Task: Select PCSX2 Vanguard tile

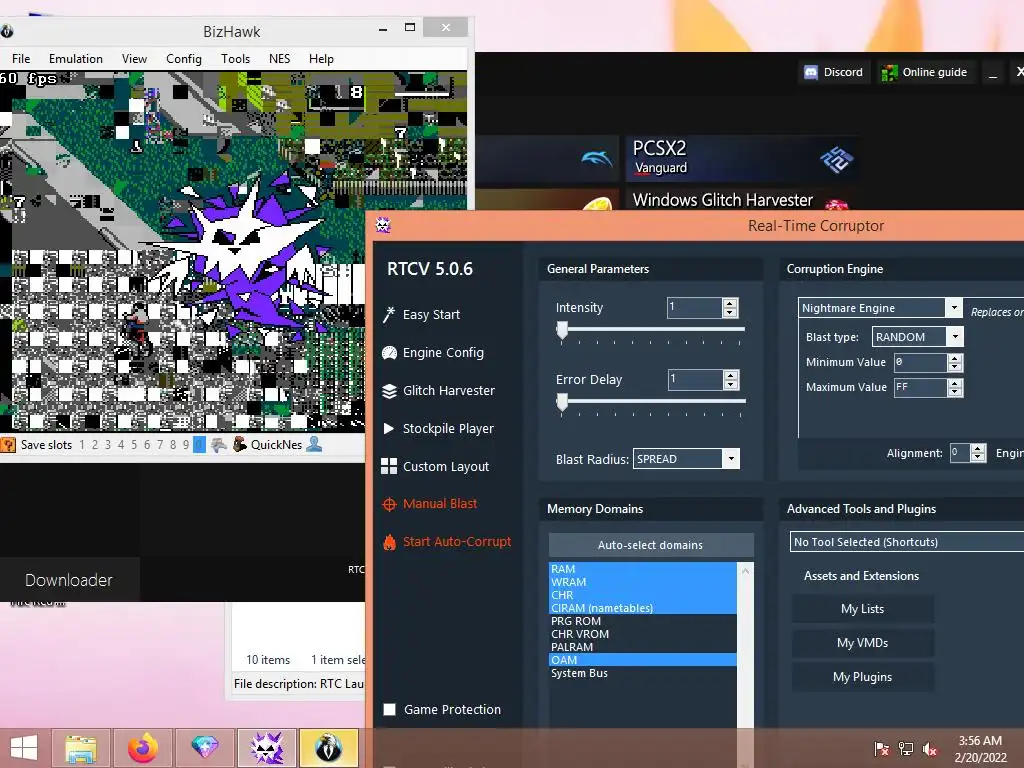Action: click(x=742, y=158)
